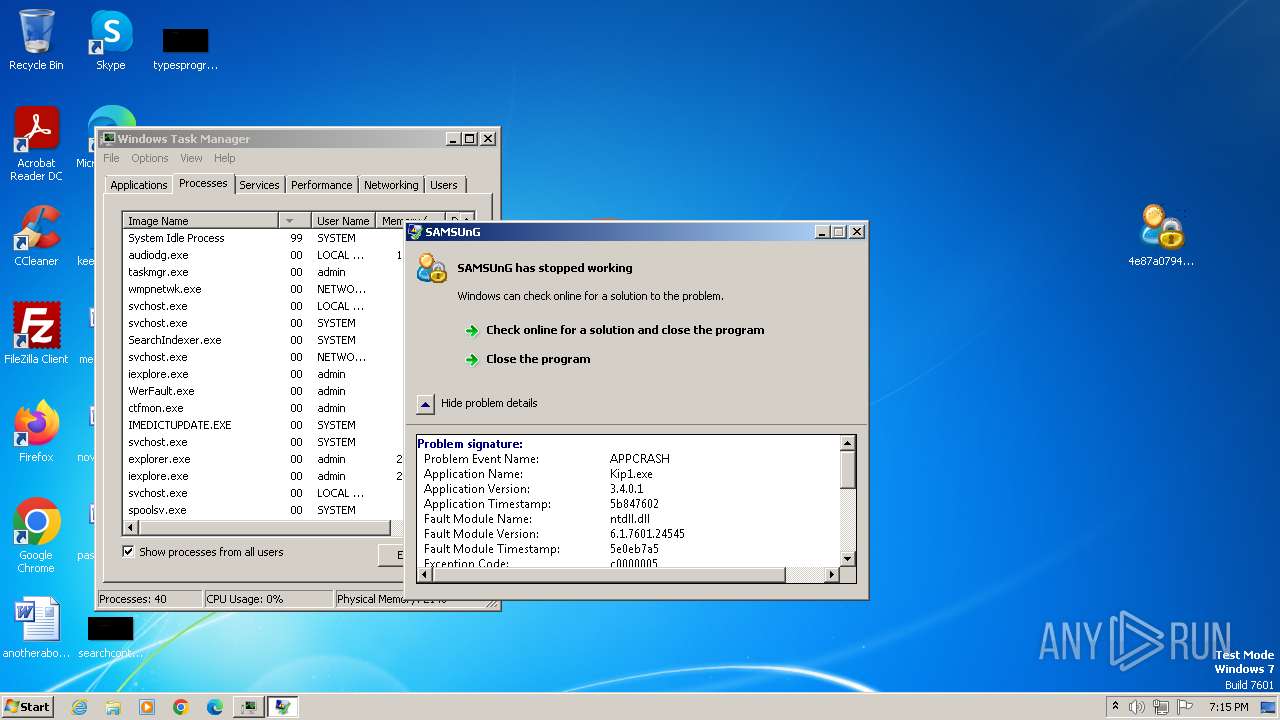Select the Processes tab
1280x720 pixels.
click(x=203, y=183)
